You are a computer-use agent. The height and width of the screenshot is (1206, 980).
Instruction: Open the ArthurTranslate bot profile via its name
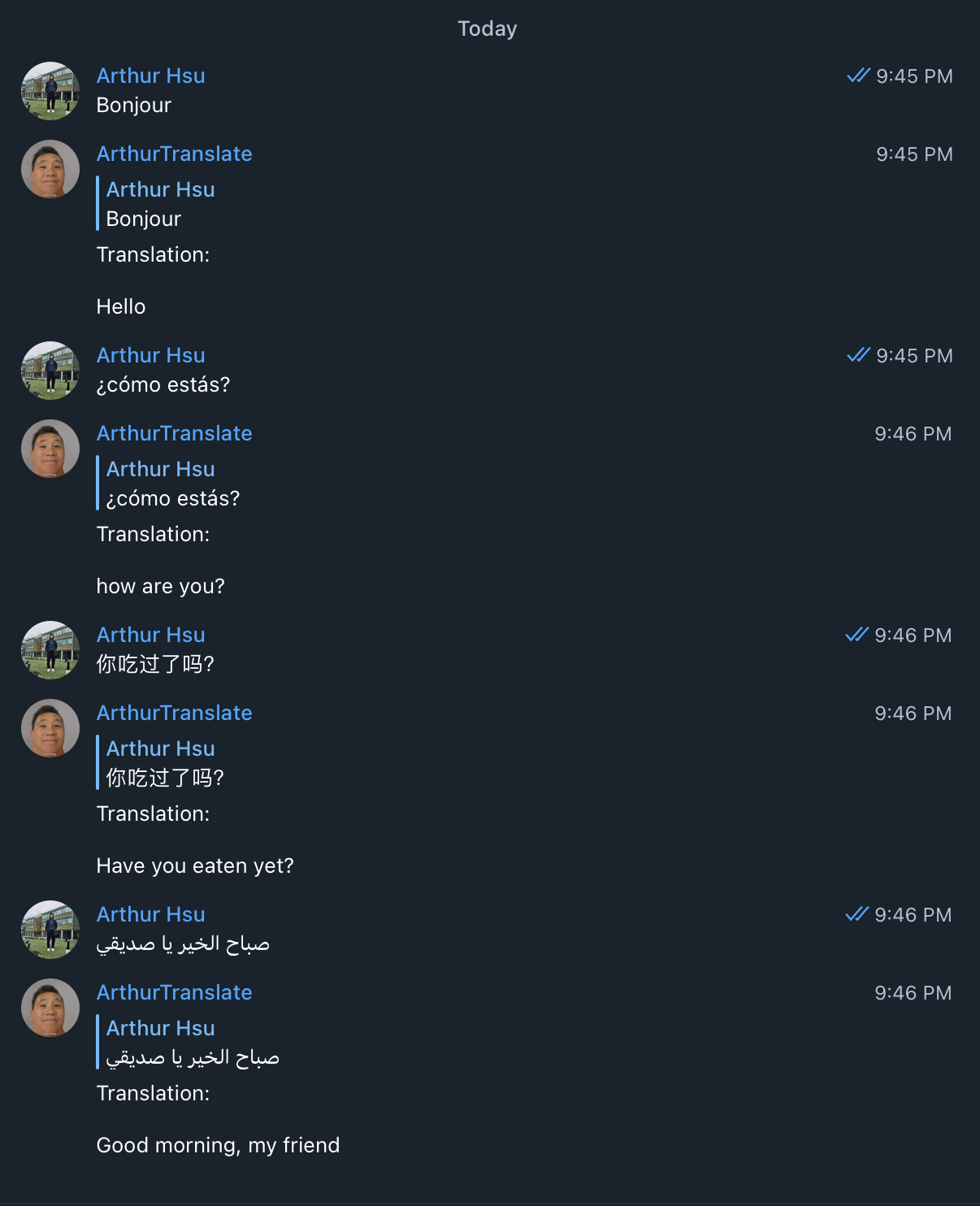(175, 154)
